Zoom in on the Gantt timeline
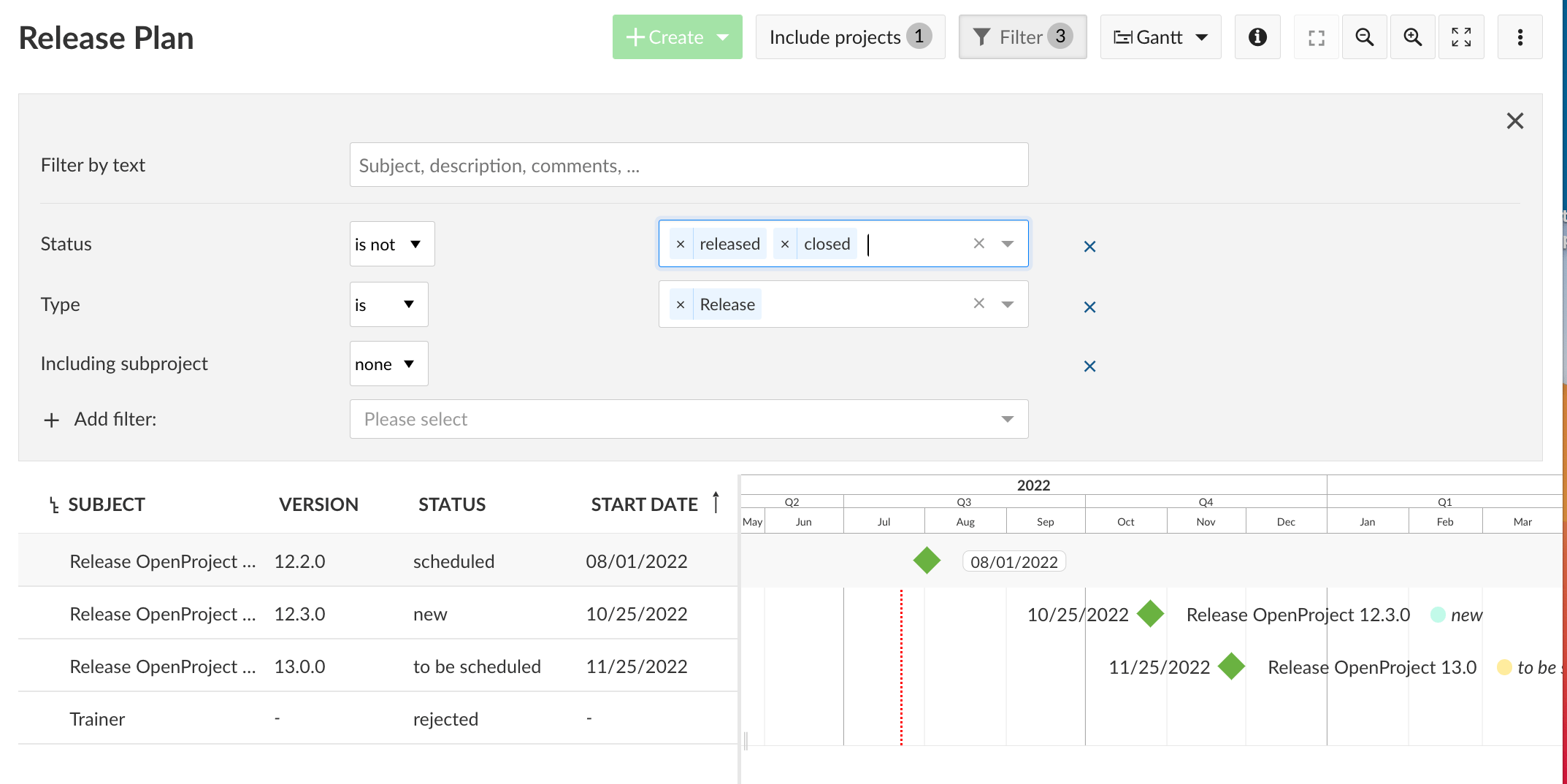1567x784 pixels. click(1412, 36)
